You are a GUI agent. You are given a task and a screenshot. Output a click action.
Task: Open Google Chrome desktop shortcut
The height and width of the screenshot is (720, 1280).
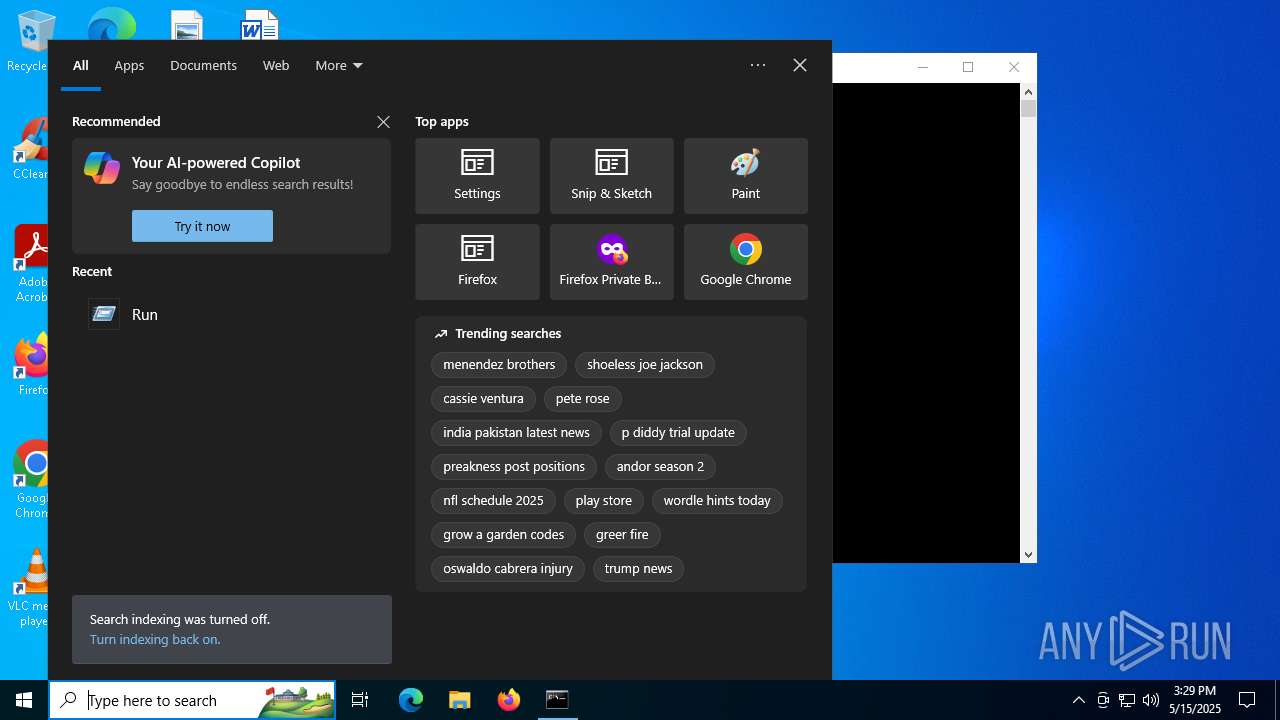30,479
